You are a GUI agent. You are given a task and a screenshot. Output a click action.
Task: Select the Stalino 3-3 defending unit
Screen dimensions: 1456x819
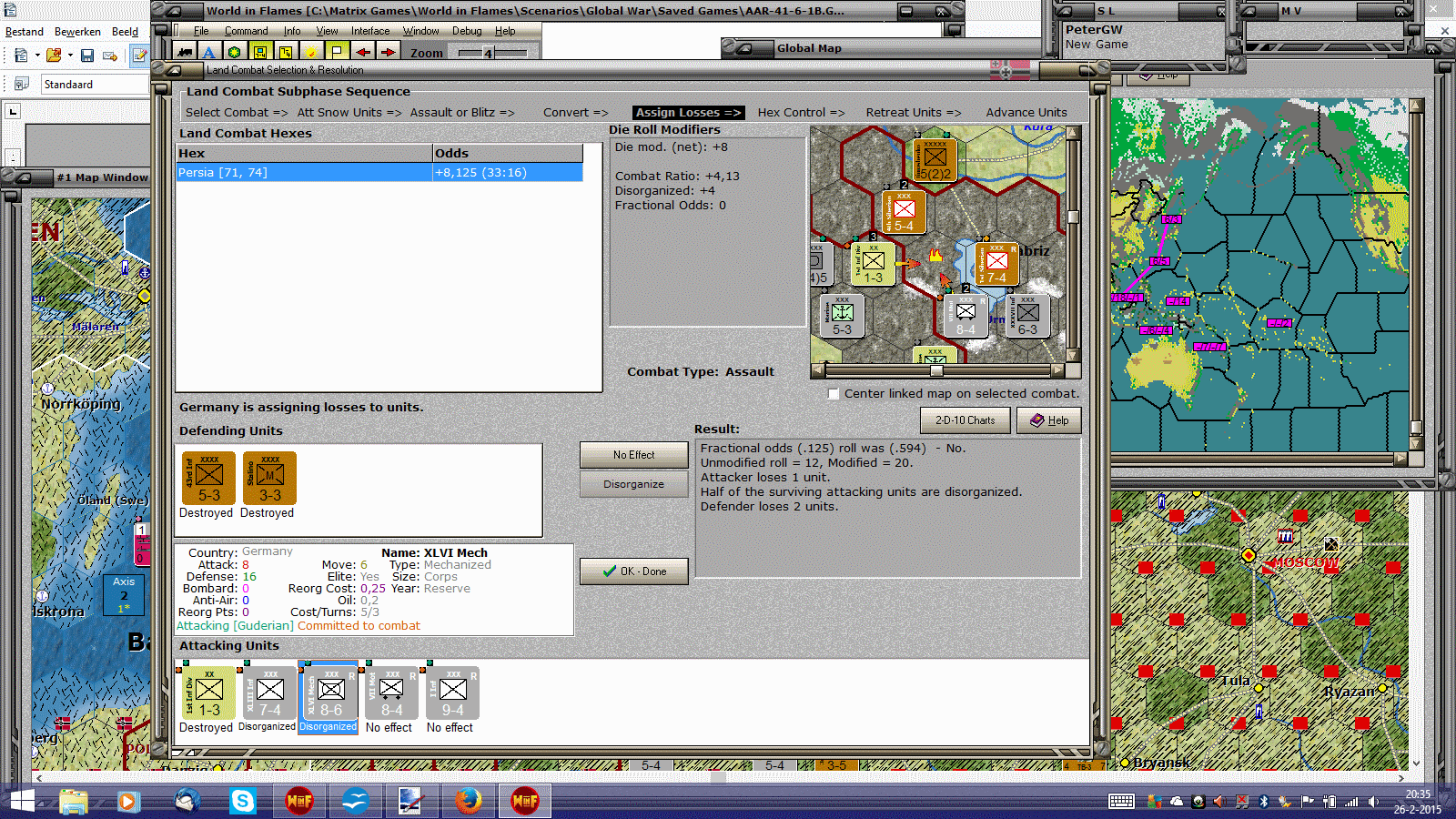269,478
